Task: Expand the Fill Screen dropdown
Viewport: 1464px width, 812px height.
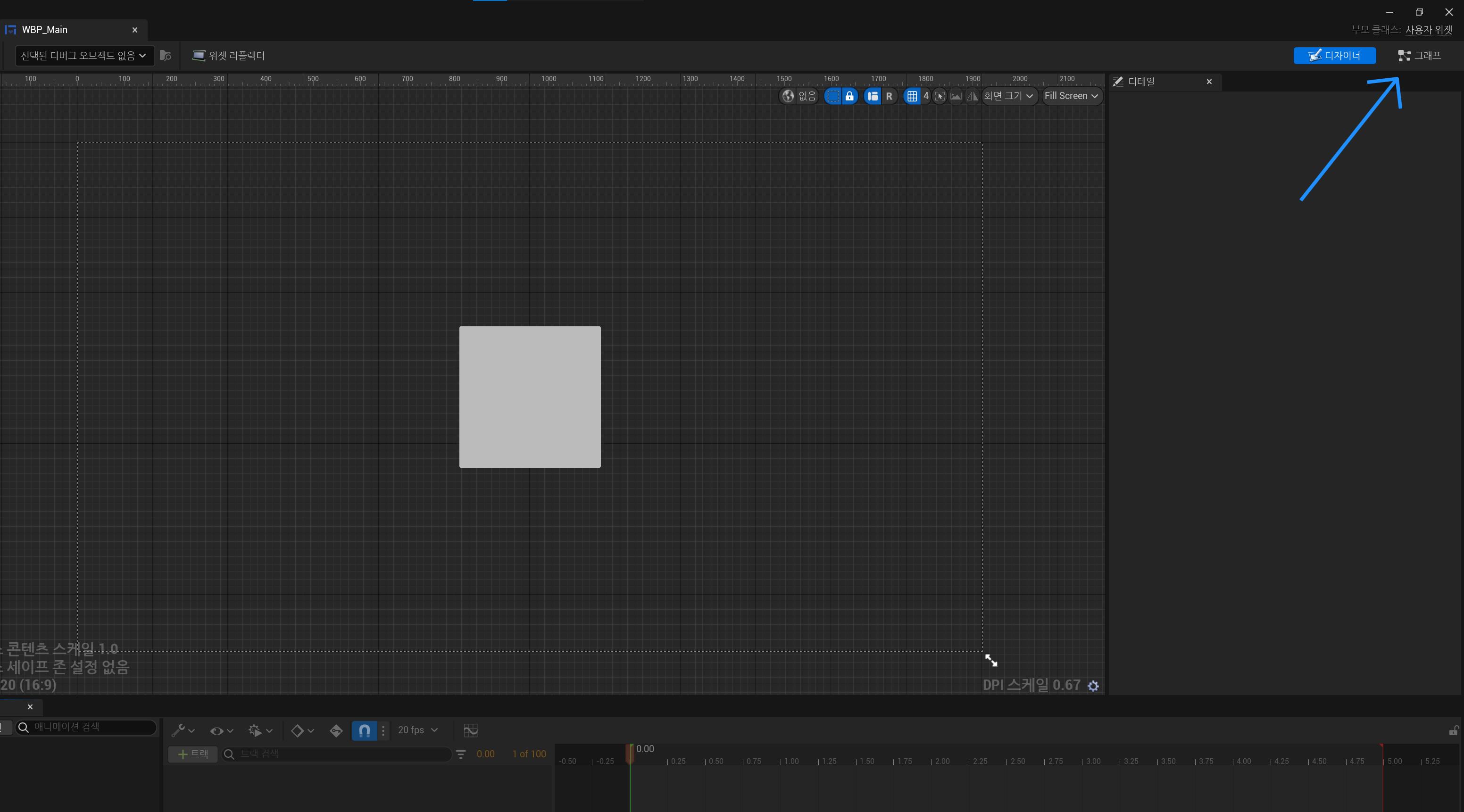Action: coord(1071,96)
